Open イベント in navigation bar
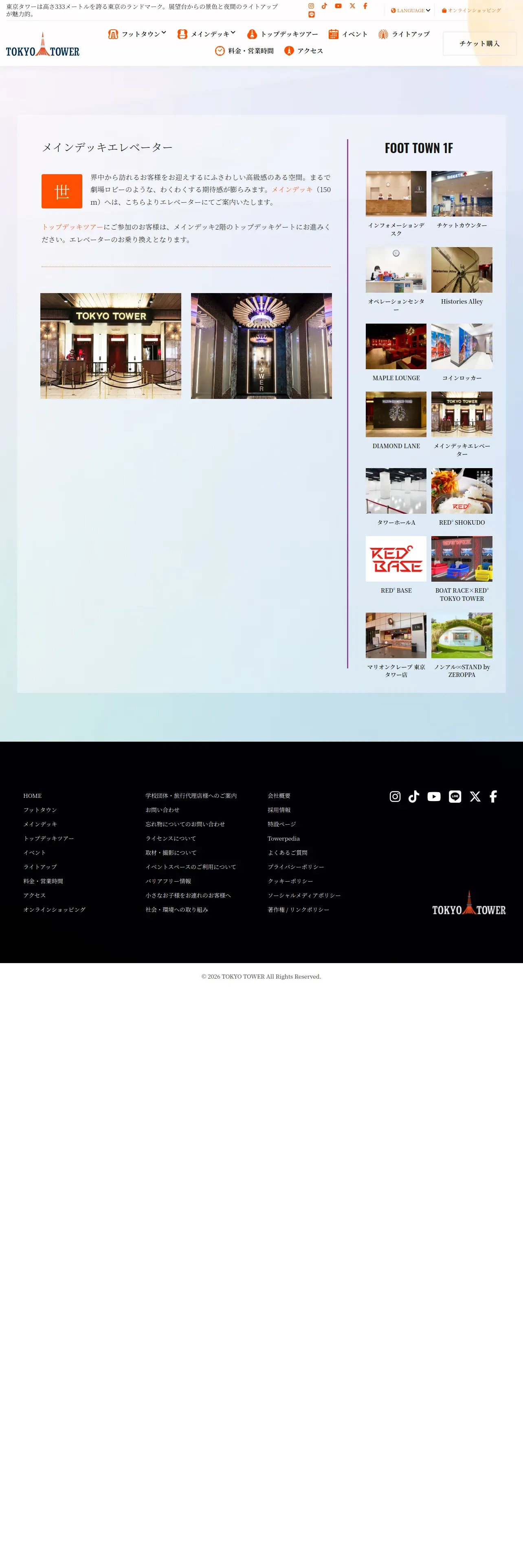The height and width of the screenshot is (1568, 523). pos(348,34)
